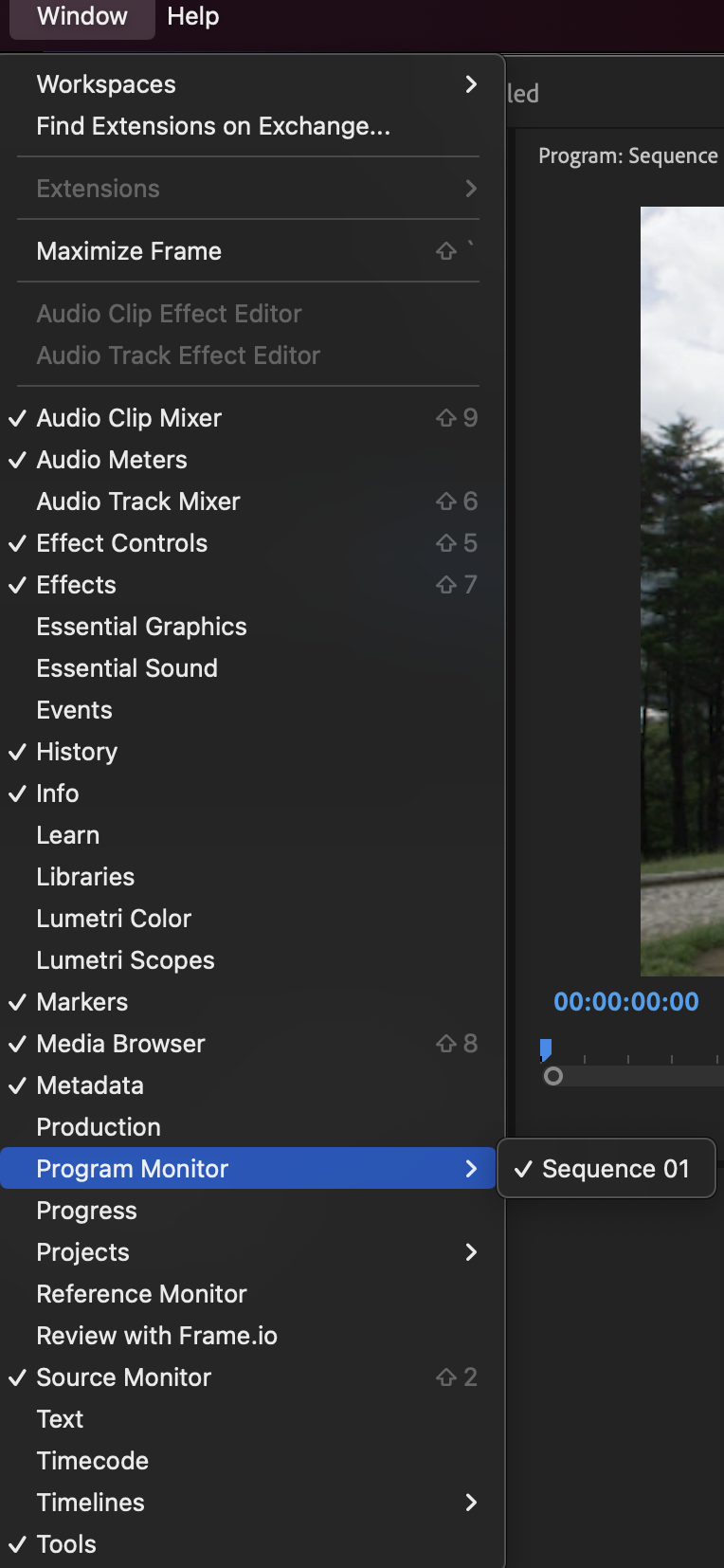Select Maximize Frame menu entry

click(x=129, y=251)
